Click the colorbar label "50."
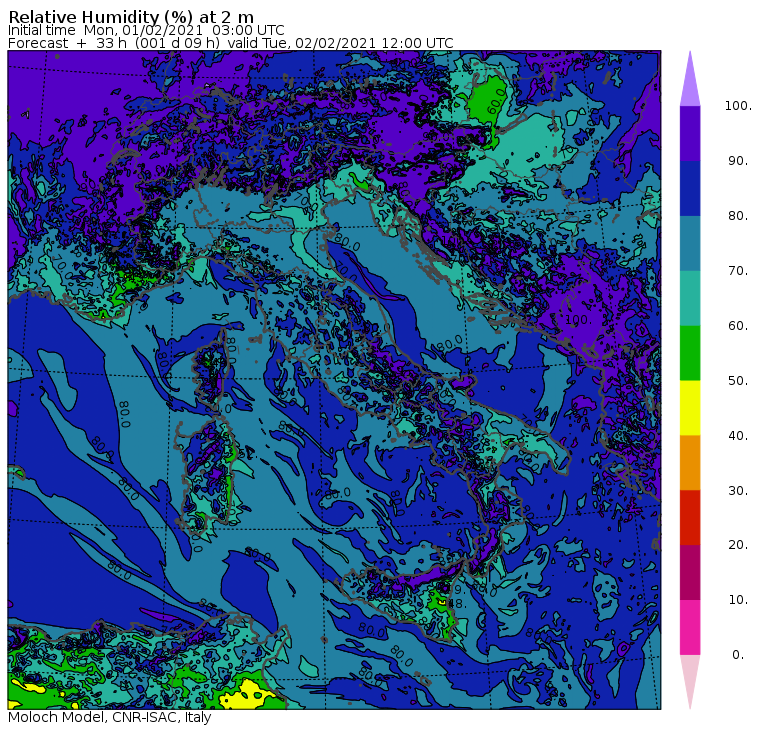Image resolution: width=760 pixels, height=731 pixels. point(738,381)
